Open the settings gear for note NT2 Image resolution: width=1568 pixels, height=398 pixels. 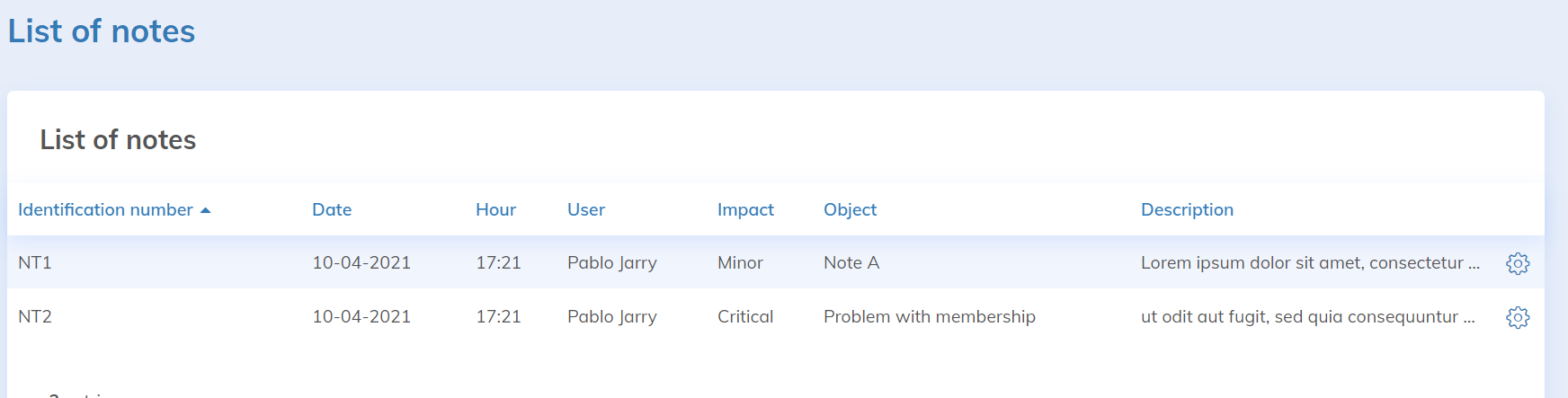pos(1518,317)
